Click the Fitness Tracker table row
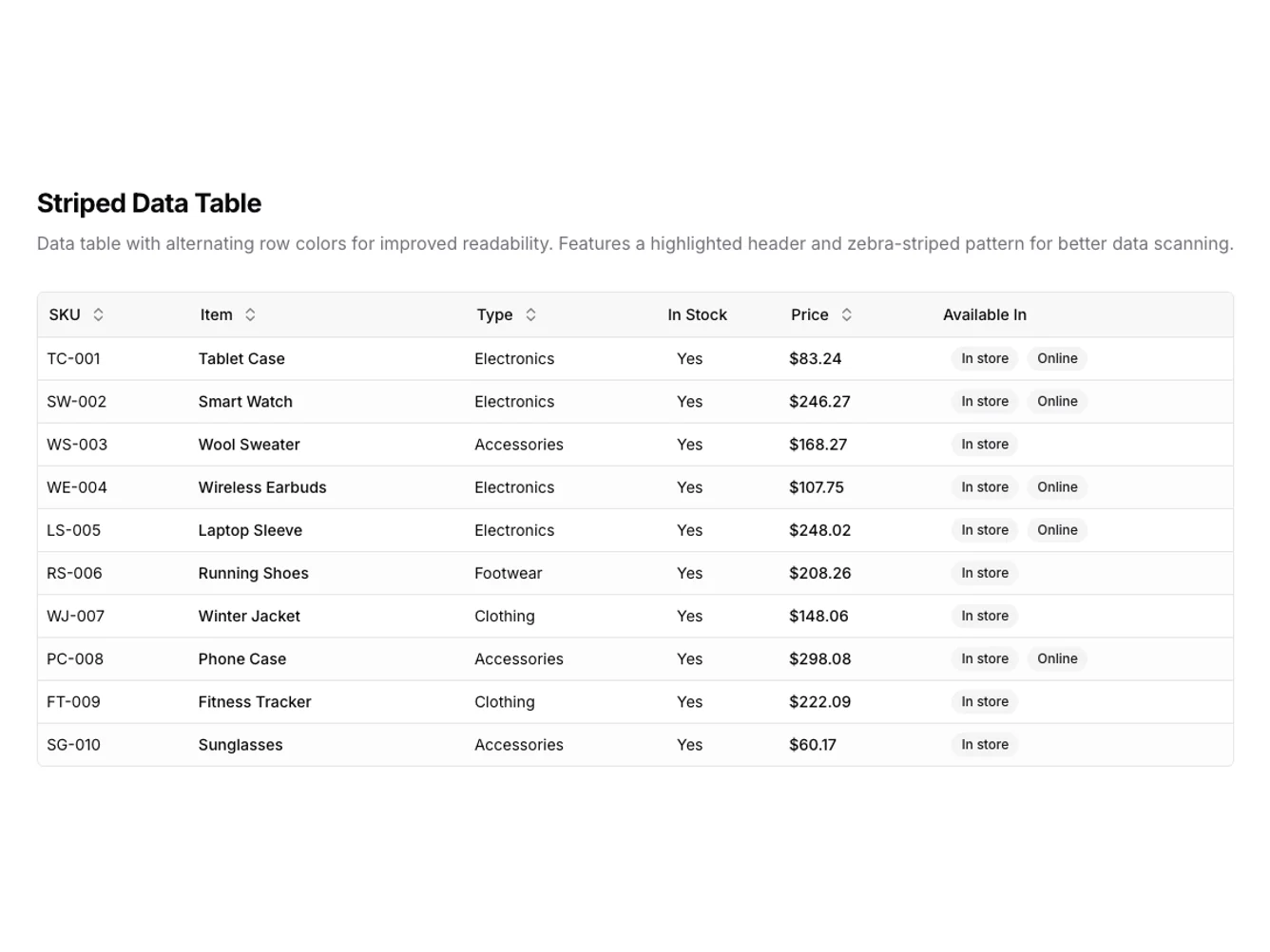Image resolution: width=1270 pixels, height=952 pixels. tap(475, 701)
